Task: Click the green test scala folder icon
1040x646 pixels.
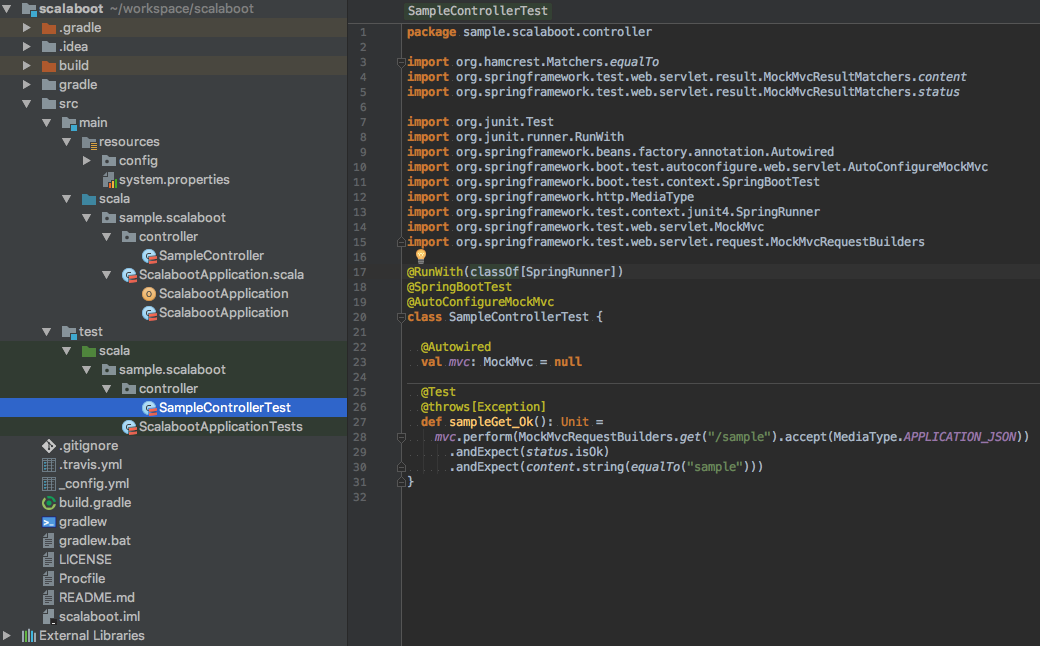Action: point(89,351)
